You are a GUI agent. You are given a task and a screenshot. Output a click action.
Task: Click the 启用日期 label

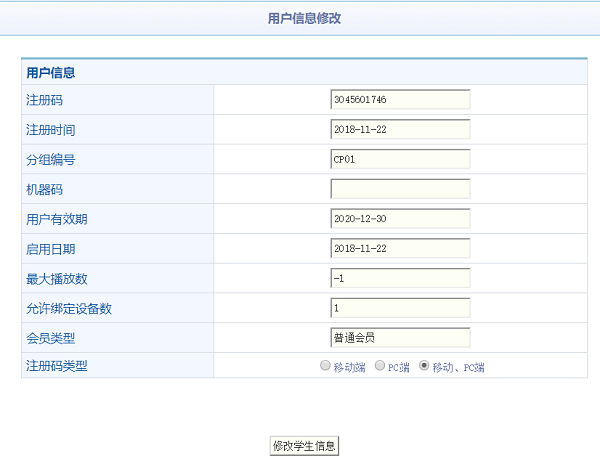tap(51, 249)
